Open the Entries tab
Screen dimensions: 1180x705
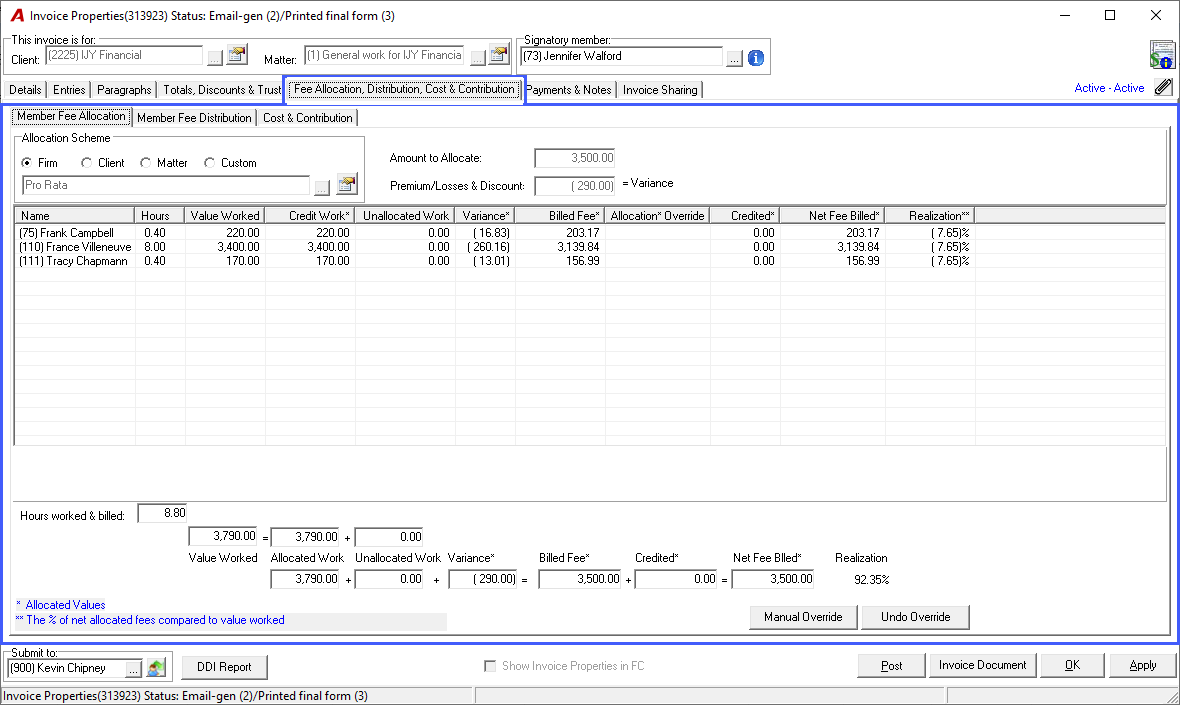pyautogui.click(x=68, y=90)
